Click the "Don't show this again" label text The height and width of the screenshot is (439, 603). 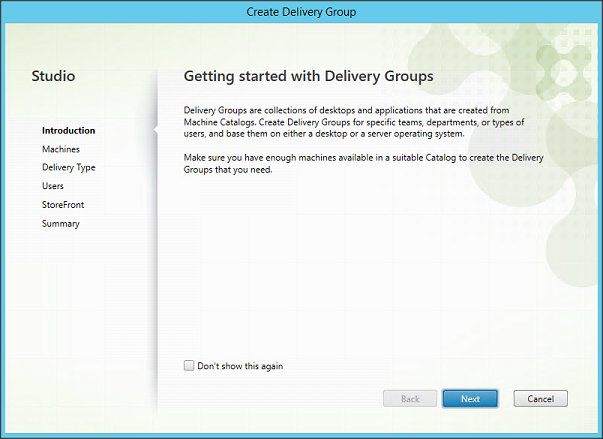coord(240,366)
